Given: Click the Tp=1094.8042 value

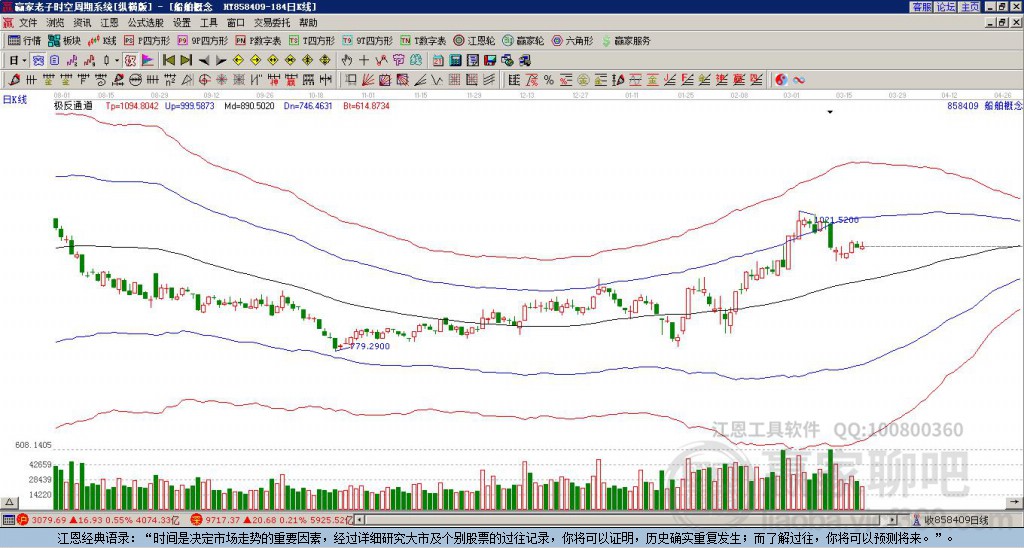Looking at the screenshot, I should (133, 105).
